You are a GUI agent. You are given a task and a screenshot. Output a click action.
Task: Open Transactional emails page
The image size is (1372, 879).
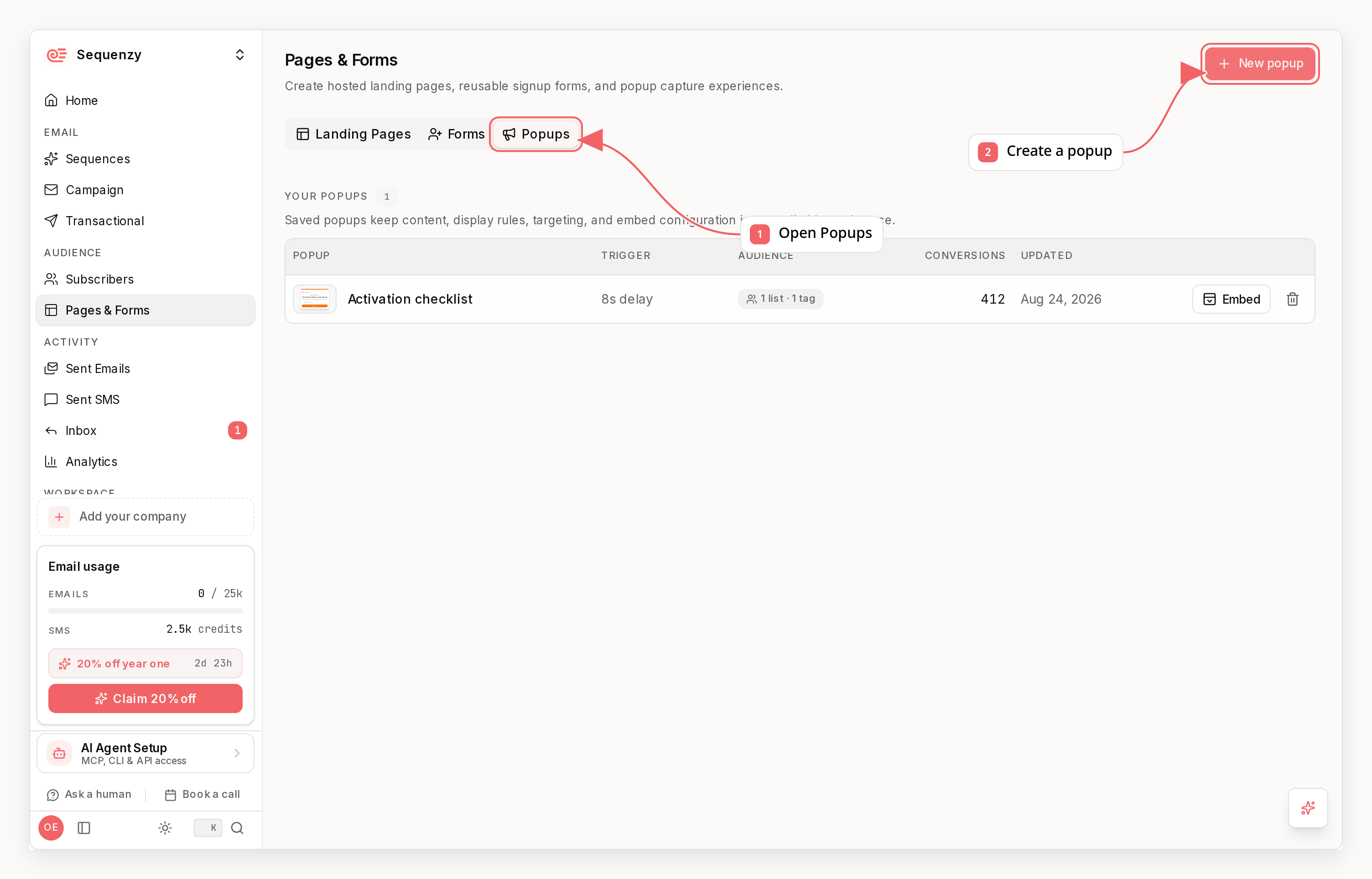pyautogui.click(x=146, y=221)
